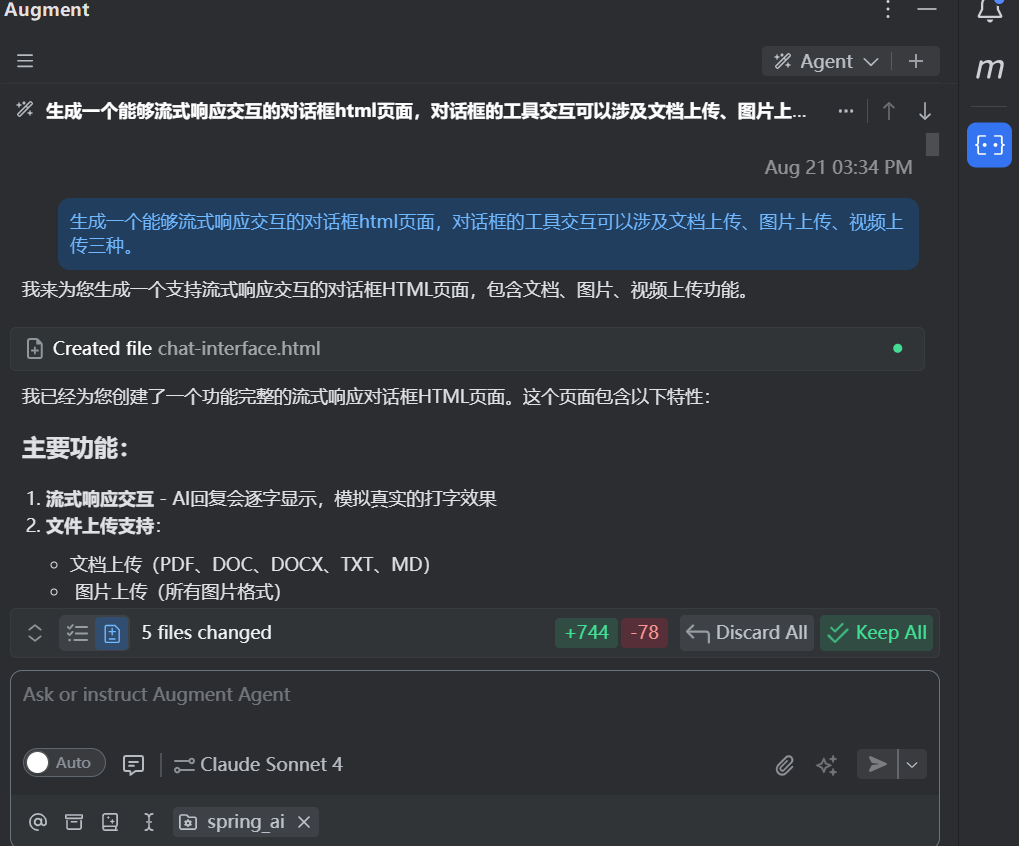
Task: Click the Keep All button
Action: (x=876, y=632)
